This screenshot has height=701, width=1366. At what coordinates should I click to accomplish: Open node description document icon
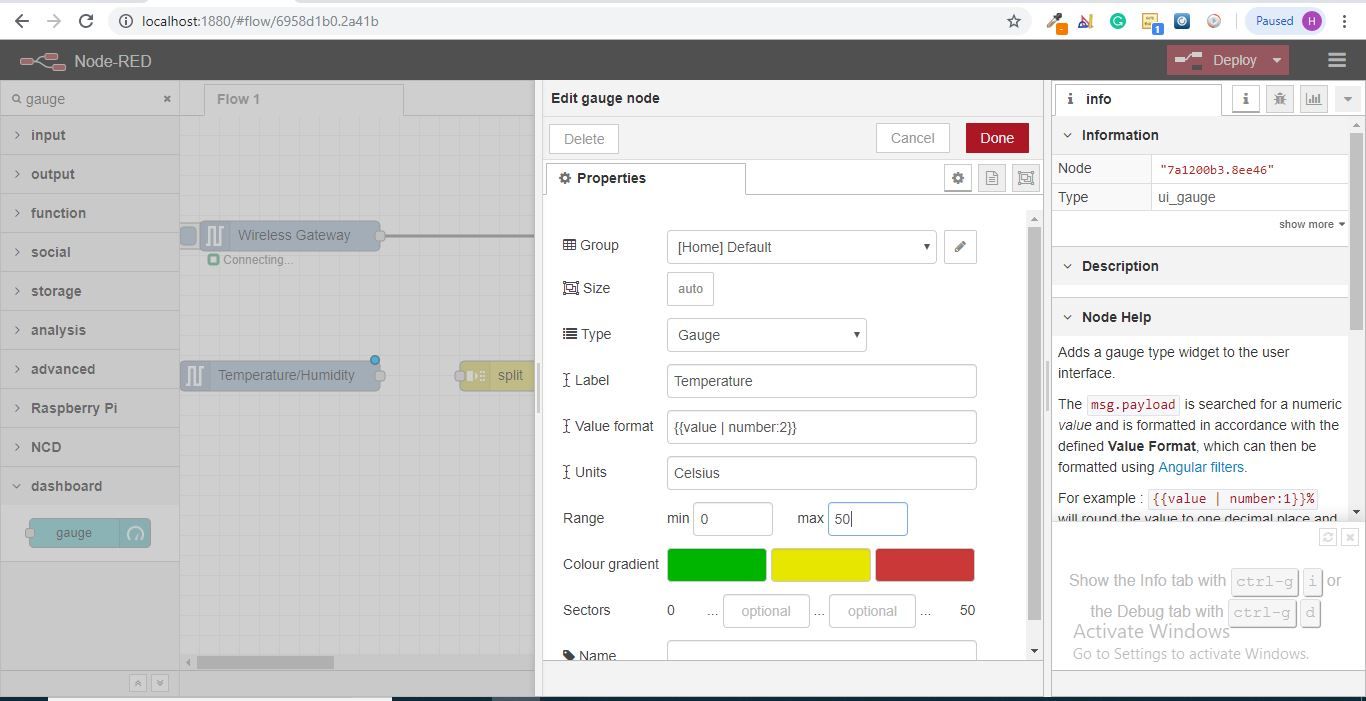click(992, 178)
